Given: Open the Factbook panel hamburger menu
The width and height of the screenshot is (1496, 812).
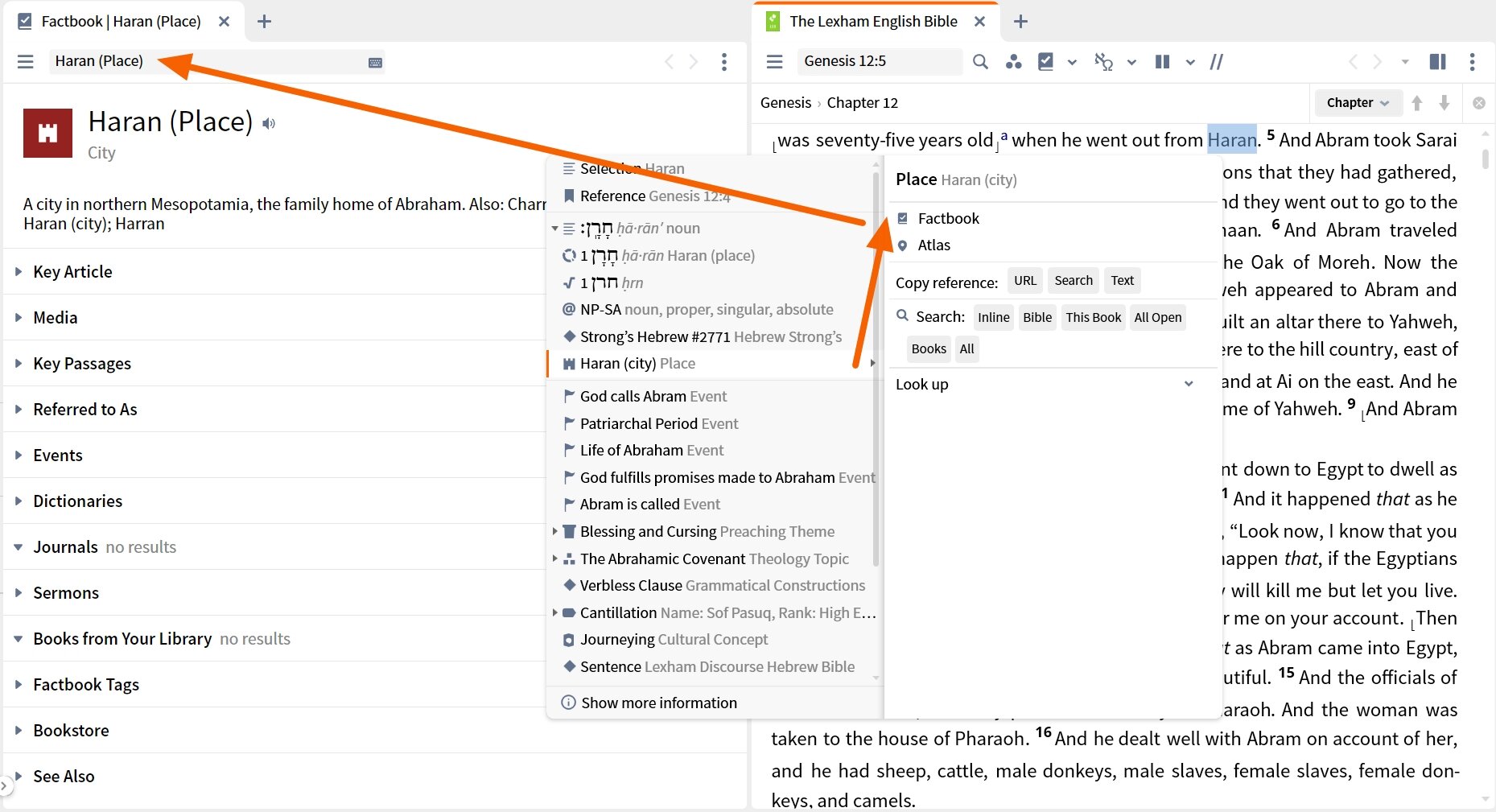Looking at the screenshot, I should pyautogui.click(x=25, y=61).
